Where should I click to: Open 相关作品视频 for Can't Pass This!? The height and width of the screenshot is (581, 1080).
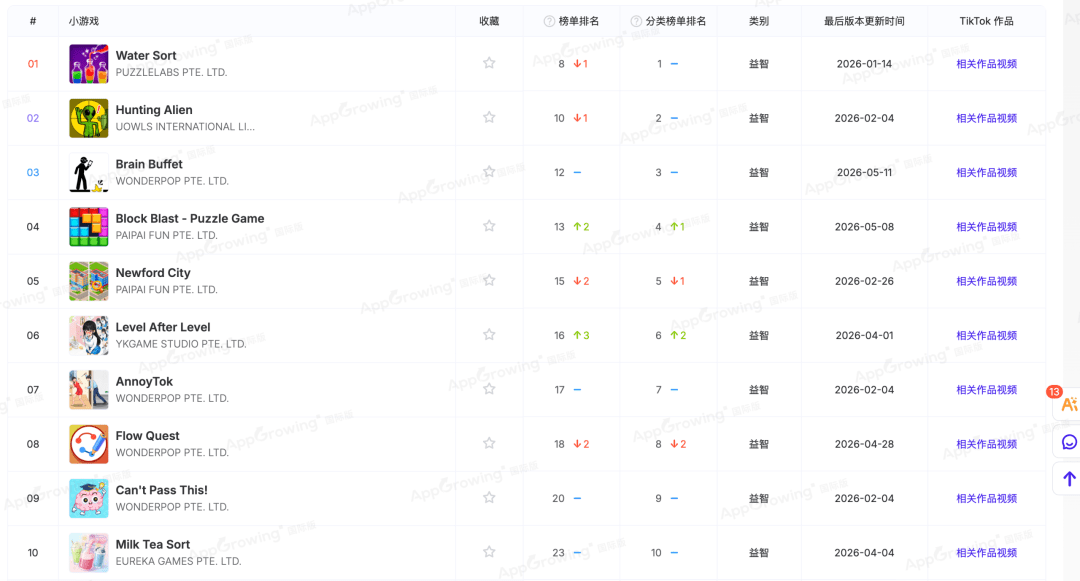click(x=986, y=498)
